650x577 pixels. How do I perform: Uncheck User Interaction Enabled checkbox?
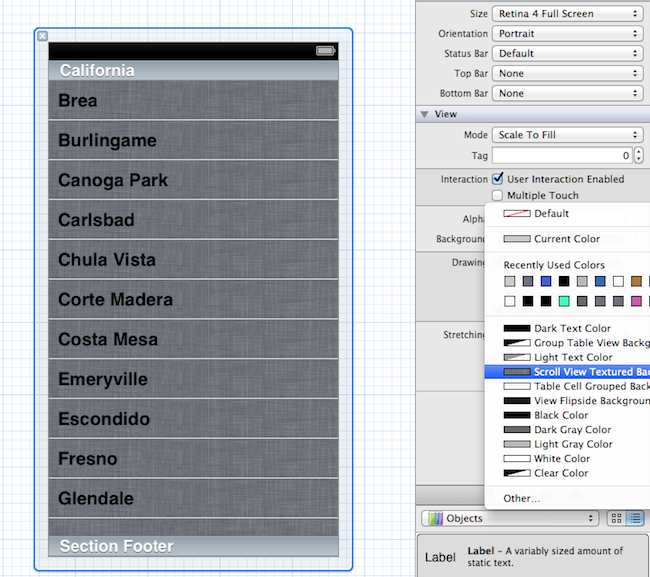pyautogui.click(x=497, y=179)
